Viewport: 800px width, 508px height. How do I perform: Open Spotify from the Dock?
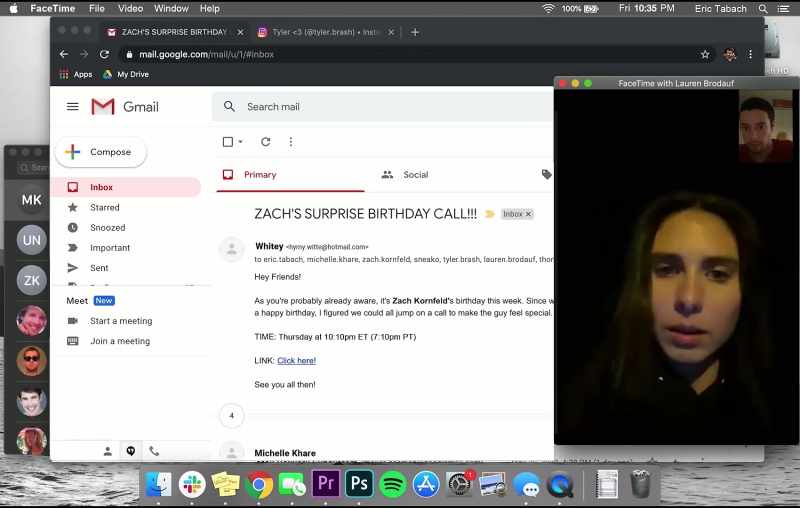[x=392, y=484]
